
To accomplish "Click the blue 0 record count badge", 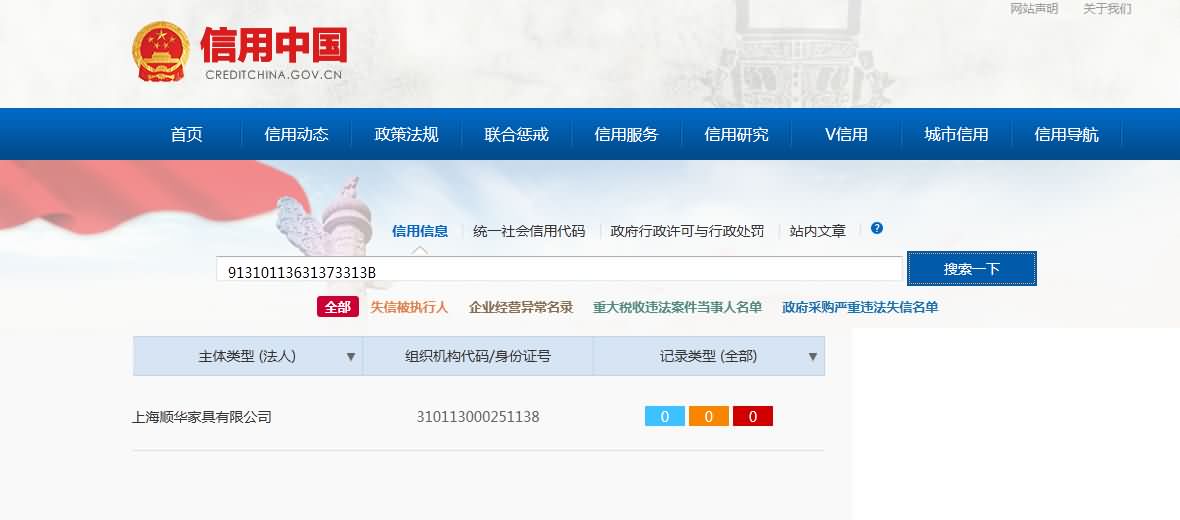I will 665,416.
